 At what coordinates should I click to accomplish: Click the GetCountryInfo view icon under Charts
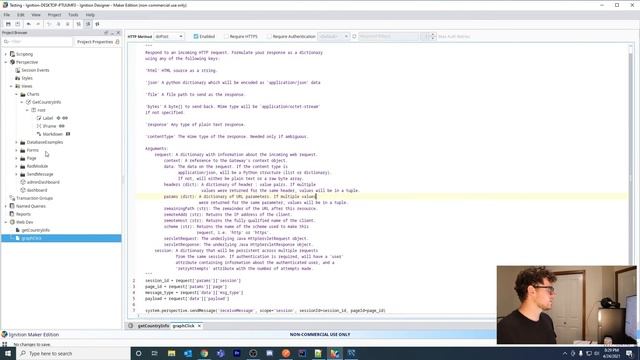[x=28, y=102]
